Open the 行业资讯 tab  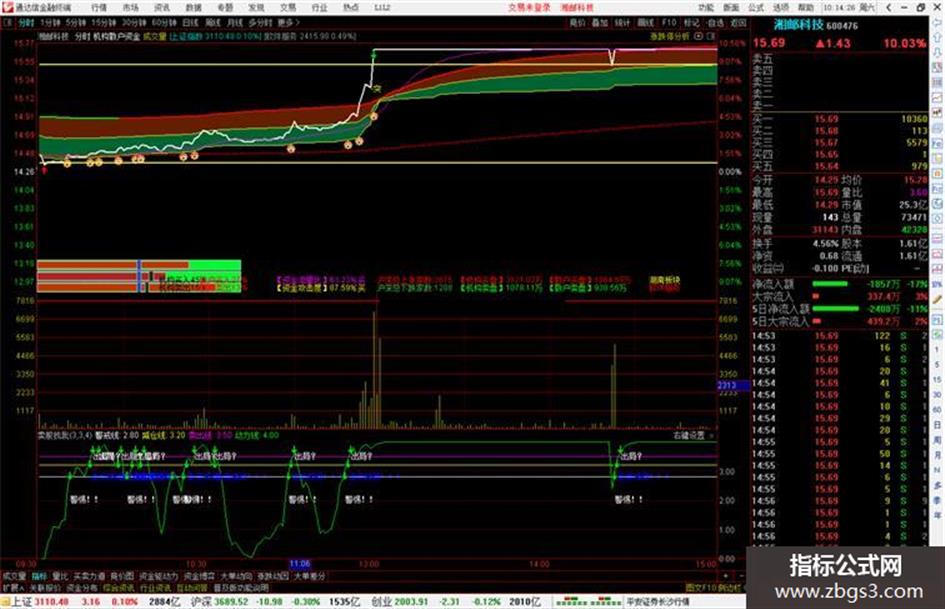(155, 587)
